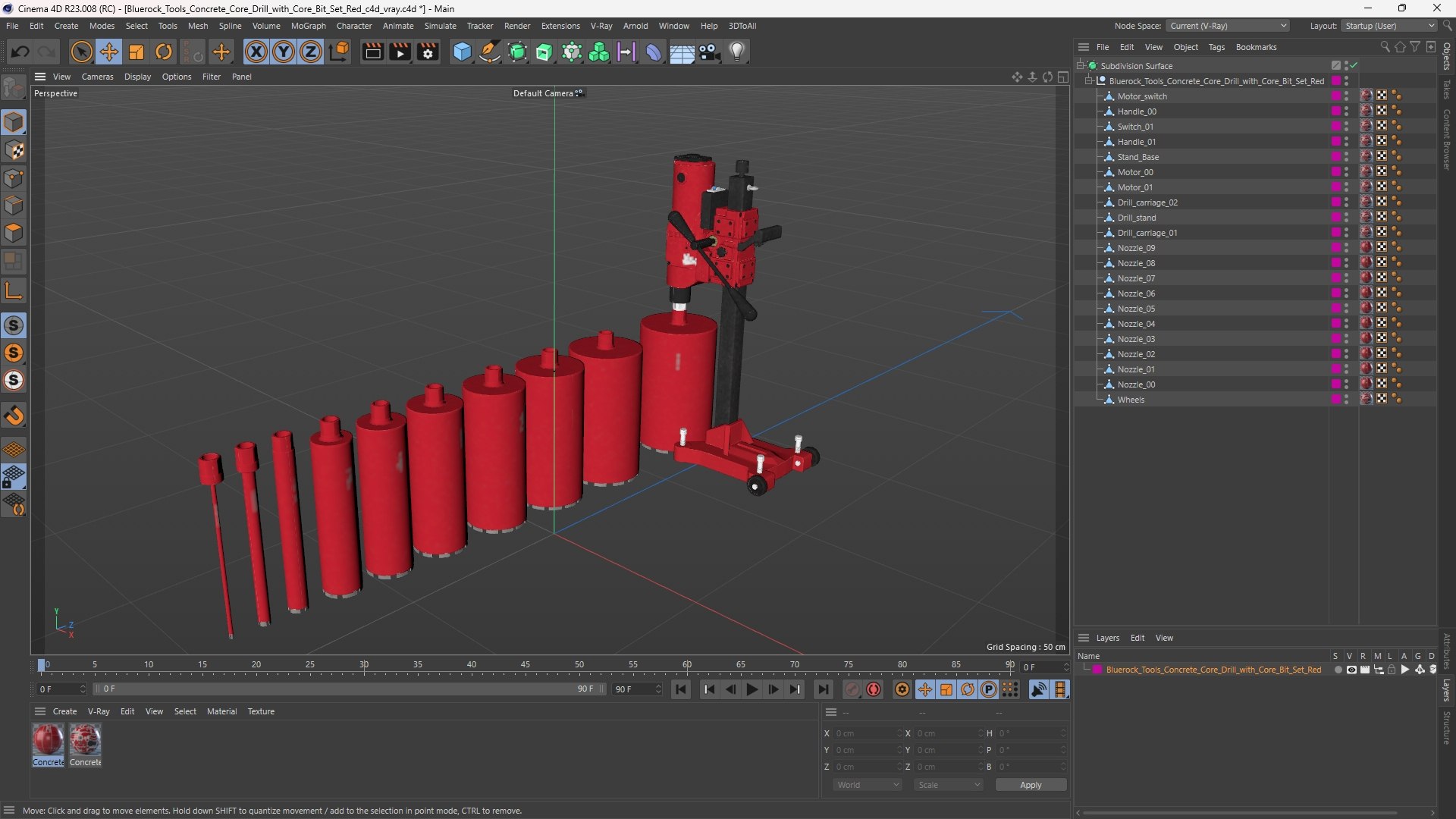This screenshot has width=1456, height=819.
Task: Collapse the Subdivision Surface hierarchy
Action: point(1081,65)
